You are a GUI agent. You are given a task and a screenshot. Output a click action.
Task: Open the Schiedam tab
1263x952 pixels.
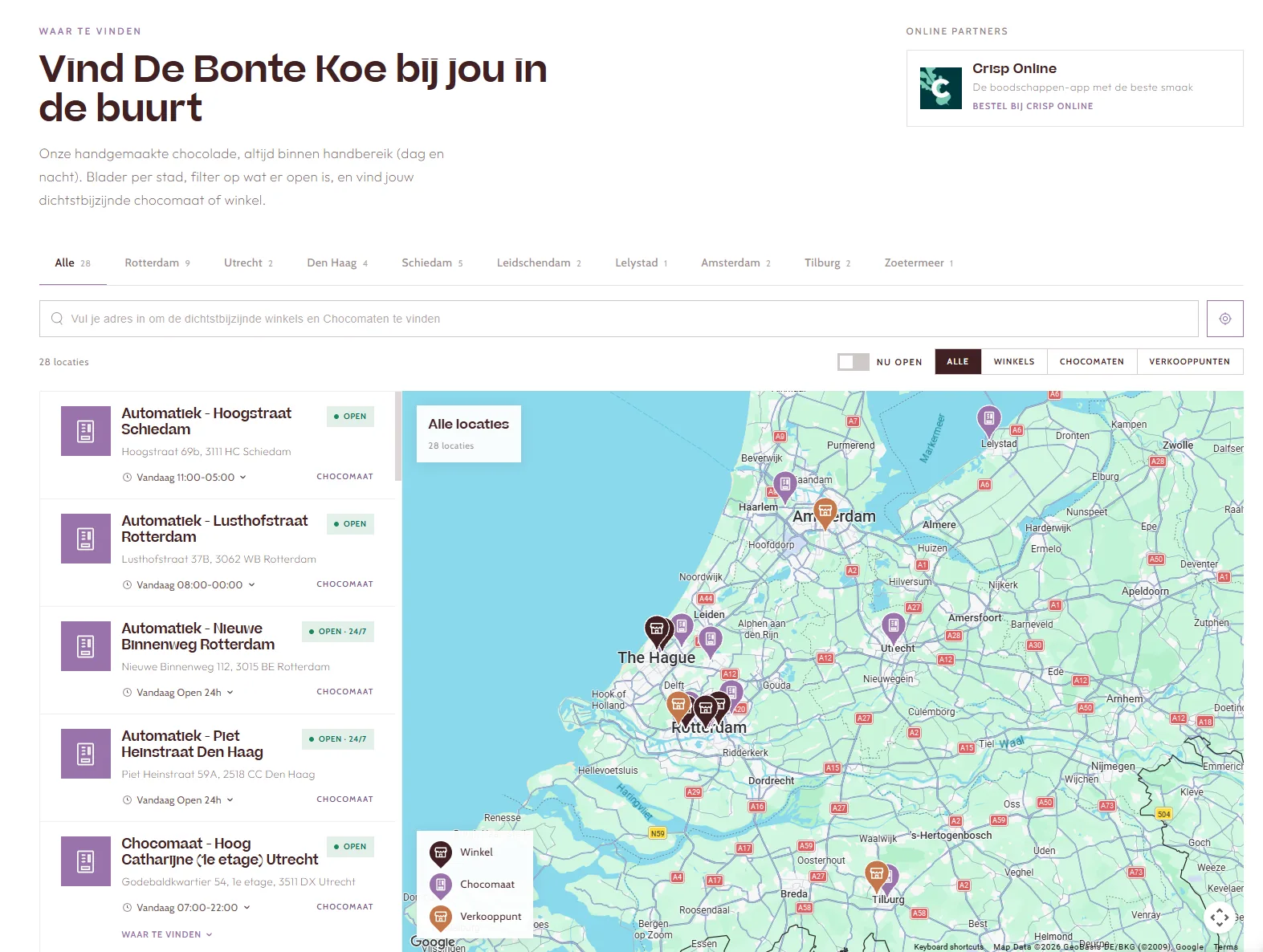(x=432, y=262)
